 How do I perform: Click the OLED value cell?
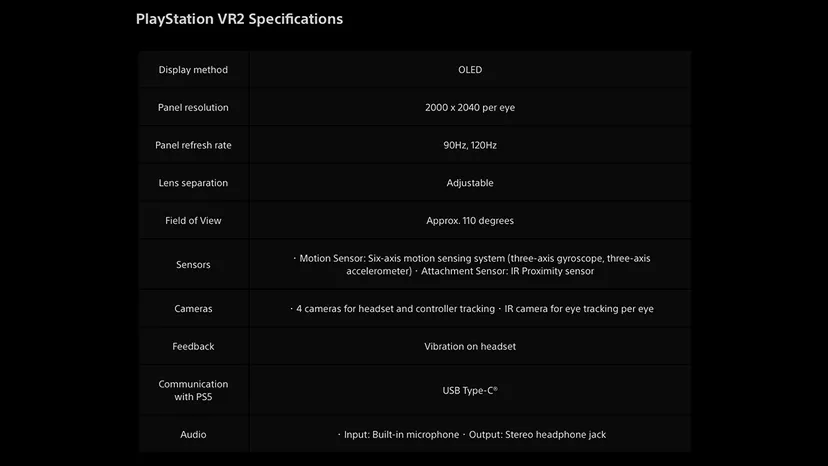pyautogui.click(x=470, y=70)
